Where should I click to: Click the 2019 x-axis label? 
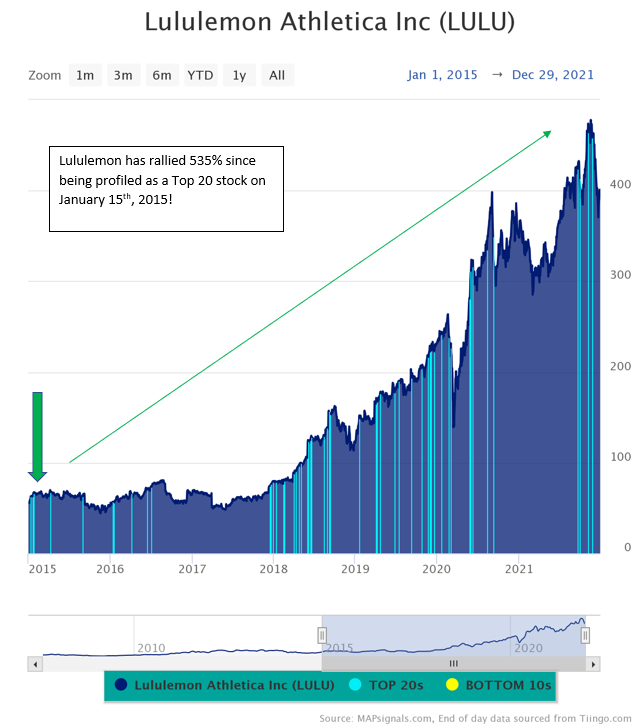355,569
